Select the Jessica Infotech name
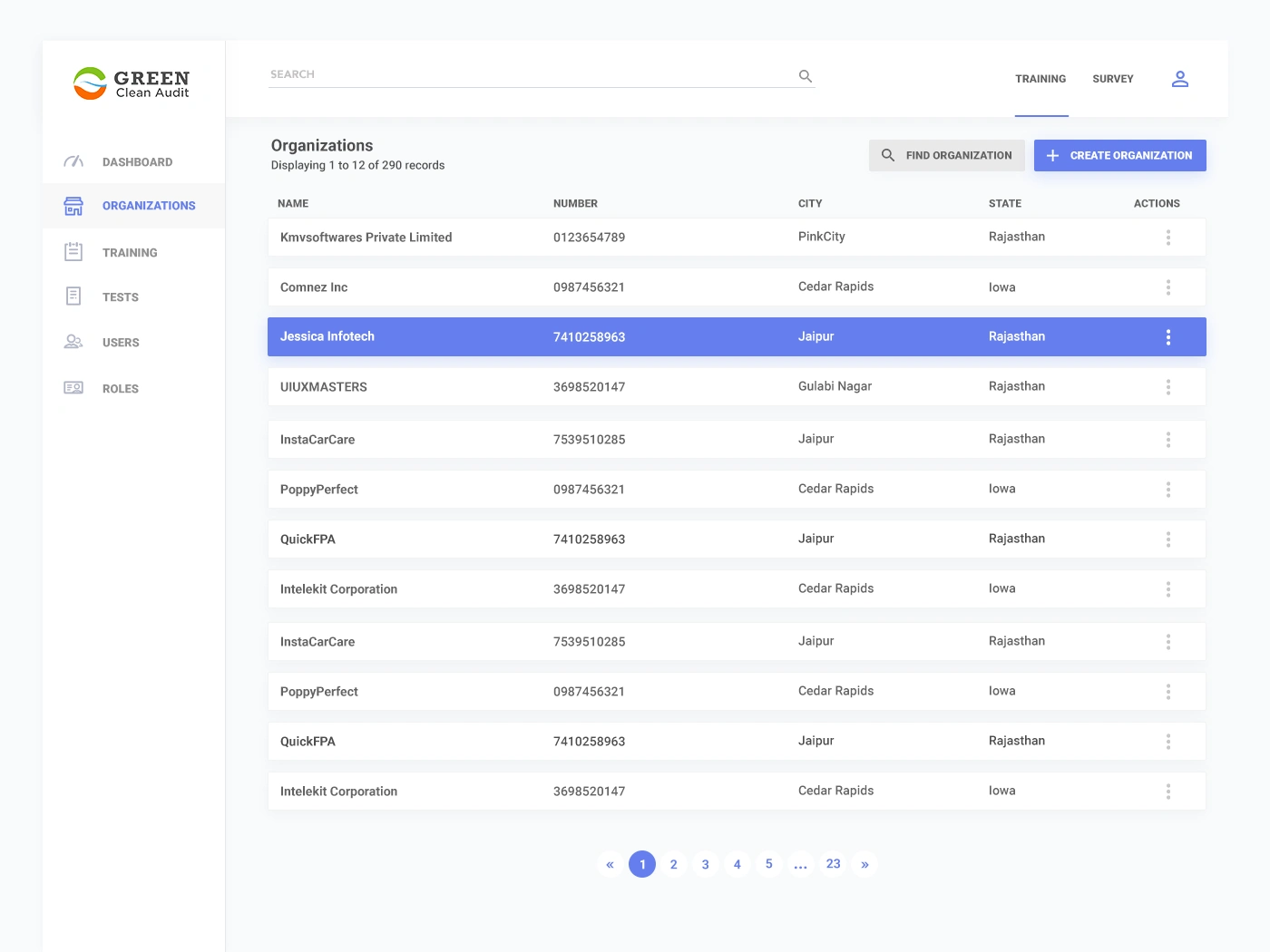This screenshot has height=952, width=1270. point(327,336)
